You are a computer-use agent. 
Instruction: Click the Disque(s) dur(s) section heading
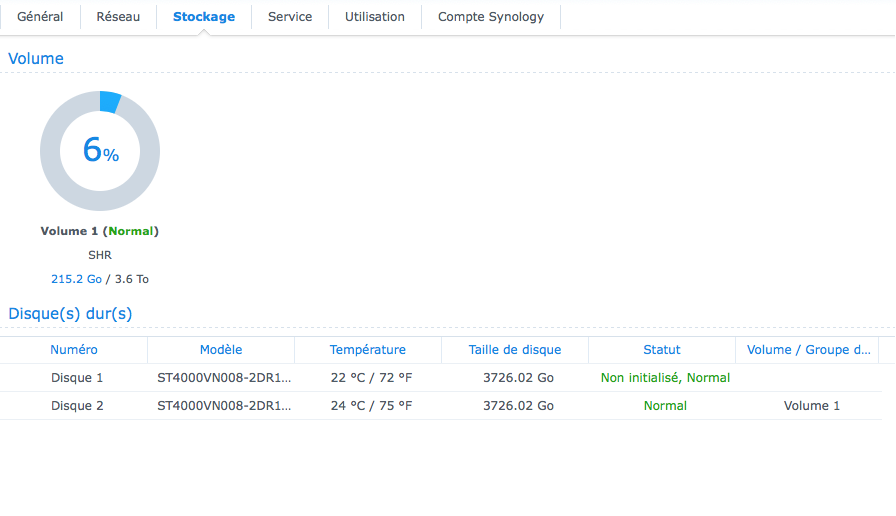[x=70, y=314]
